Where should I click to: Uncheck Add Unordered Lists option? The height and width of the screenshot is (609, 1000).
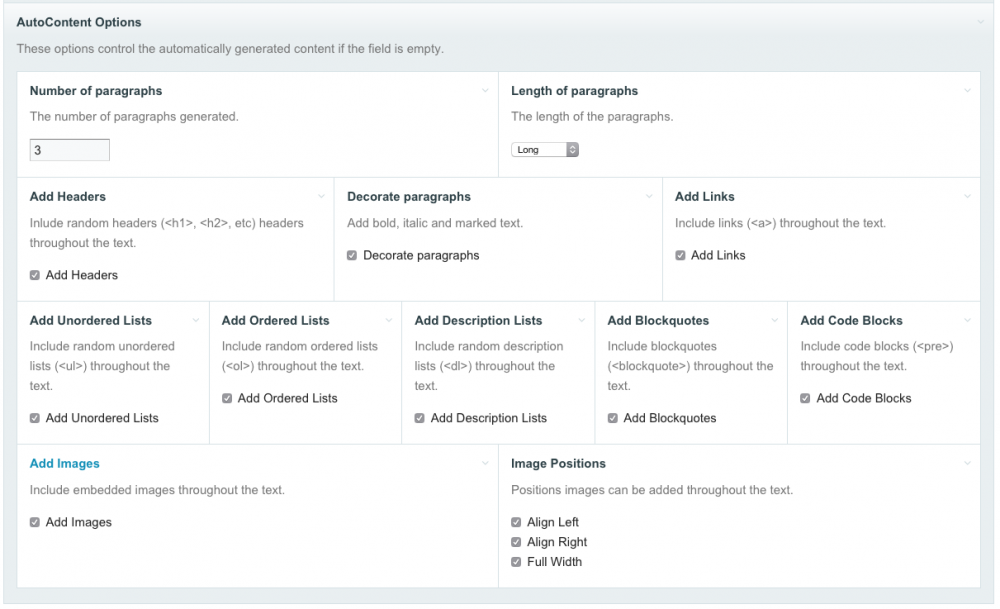tap(35, 418)
